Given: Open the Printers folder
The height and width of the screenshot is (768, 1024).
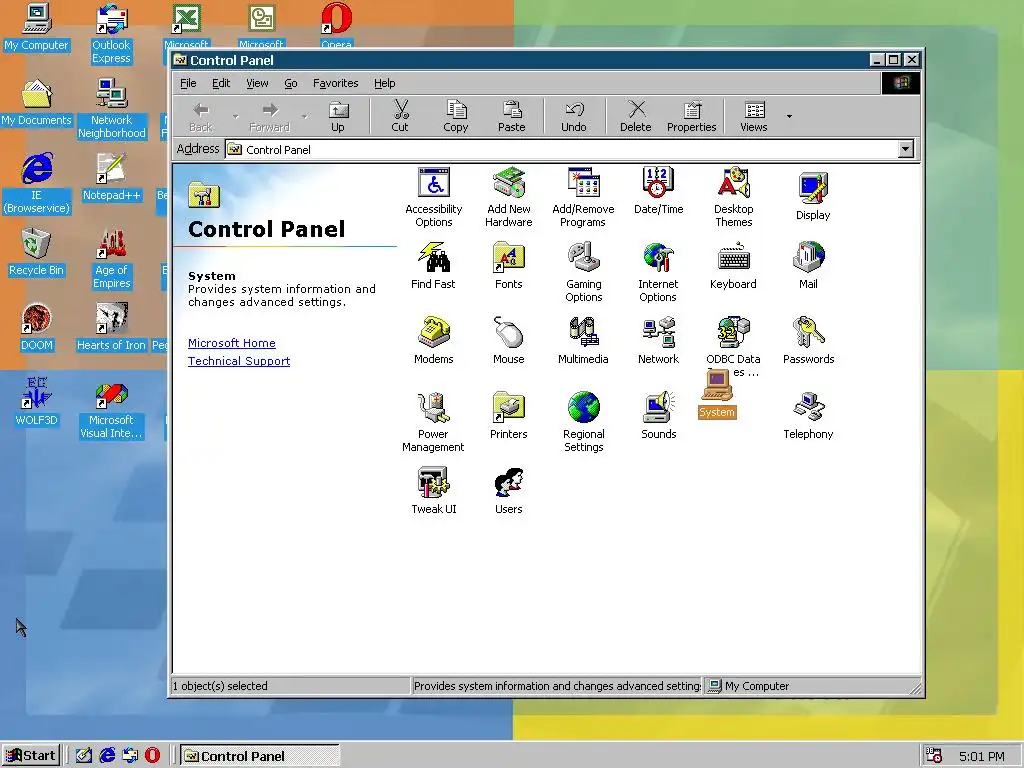Looking at the screenshot, I should coord(509,415).
